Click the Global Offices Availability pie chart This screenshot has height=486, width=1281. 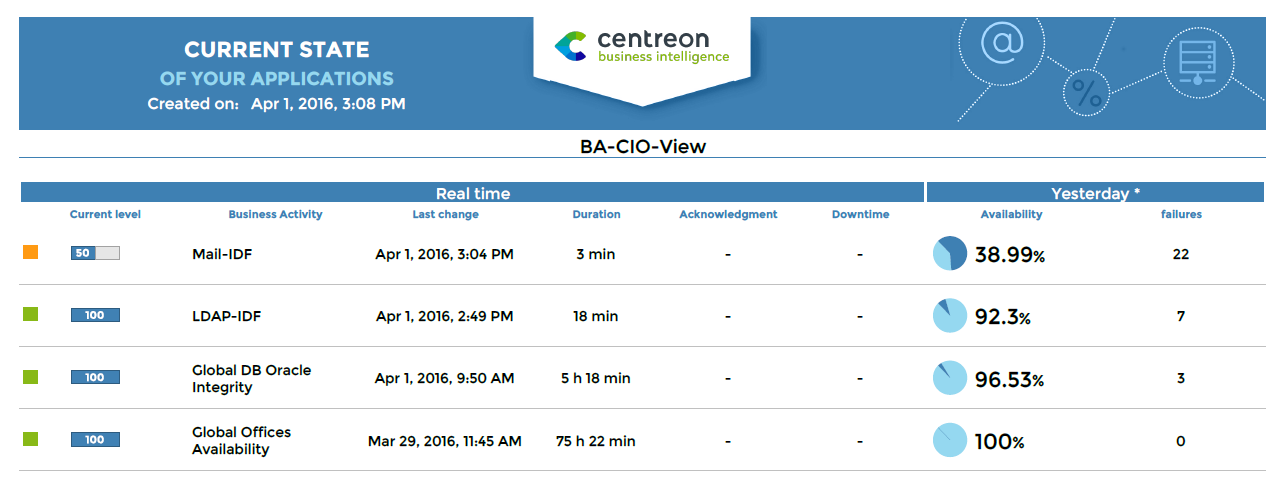click(x=950, y=441)
